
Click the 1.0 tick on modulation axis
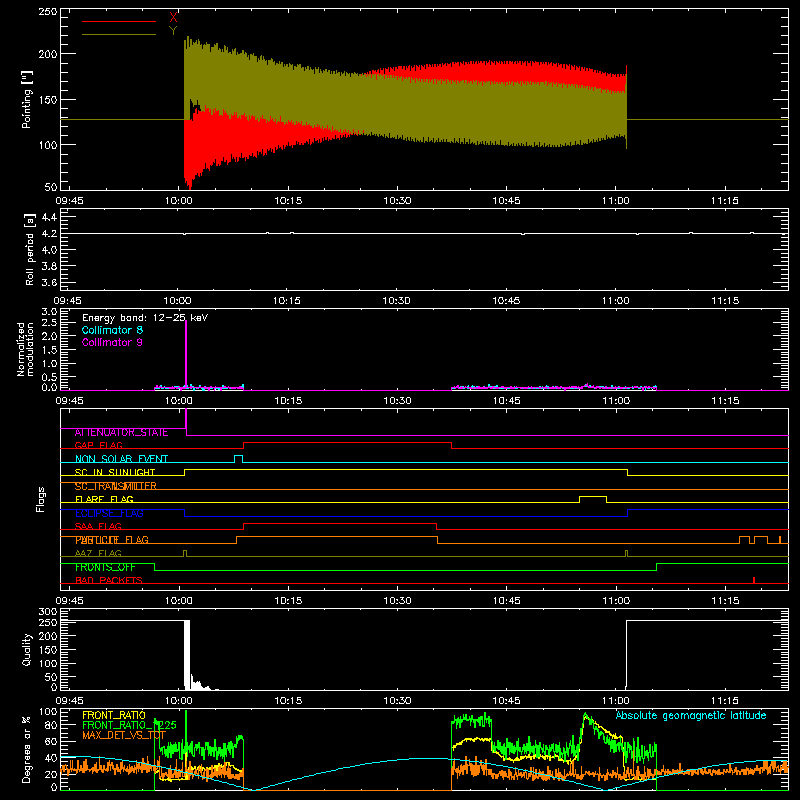pos(49,364)
